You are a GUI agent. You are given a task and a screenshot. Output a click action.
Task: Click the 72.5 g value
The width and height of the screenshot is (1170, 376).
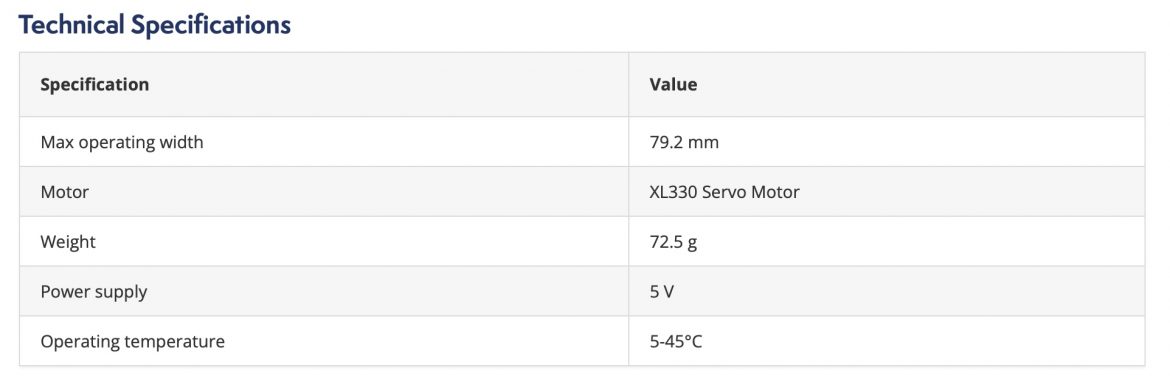click(673, 242)
